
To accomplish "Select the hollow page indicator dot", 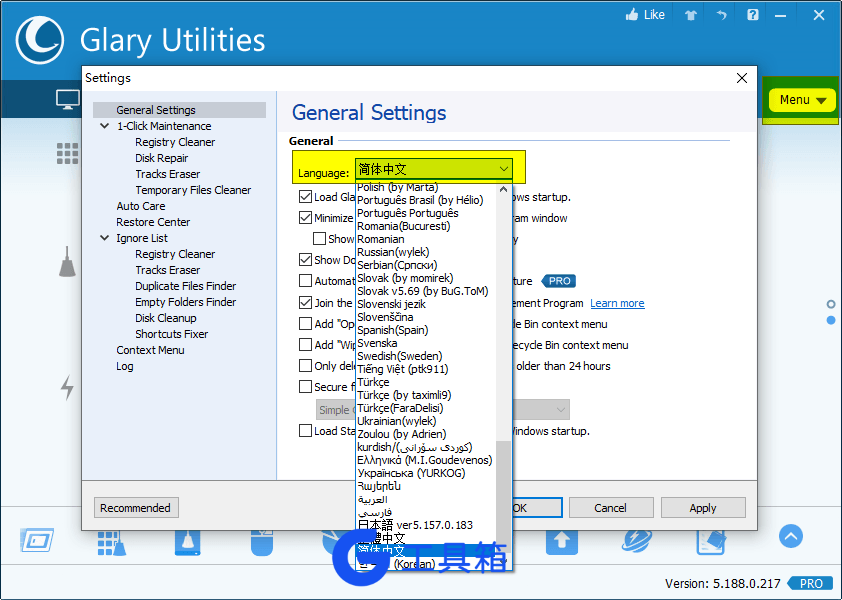I will click(831, 305).
